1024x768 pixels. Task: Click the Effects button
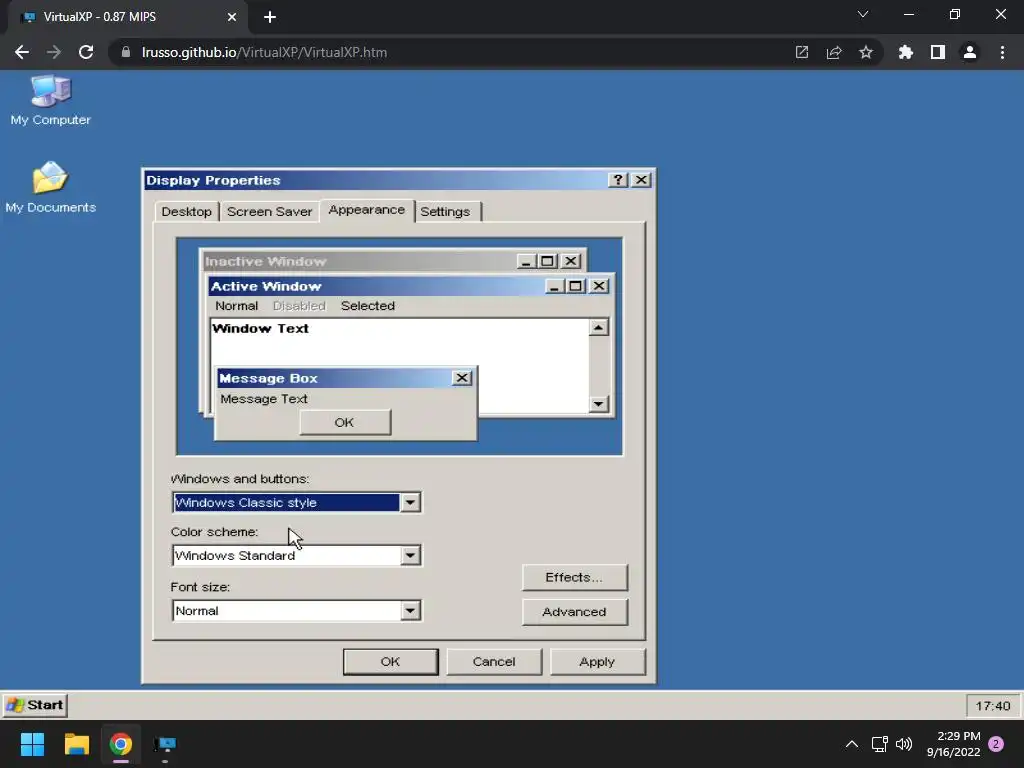click(x=574, y=577)
